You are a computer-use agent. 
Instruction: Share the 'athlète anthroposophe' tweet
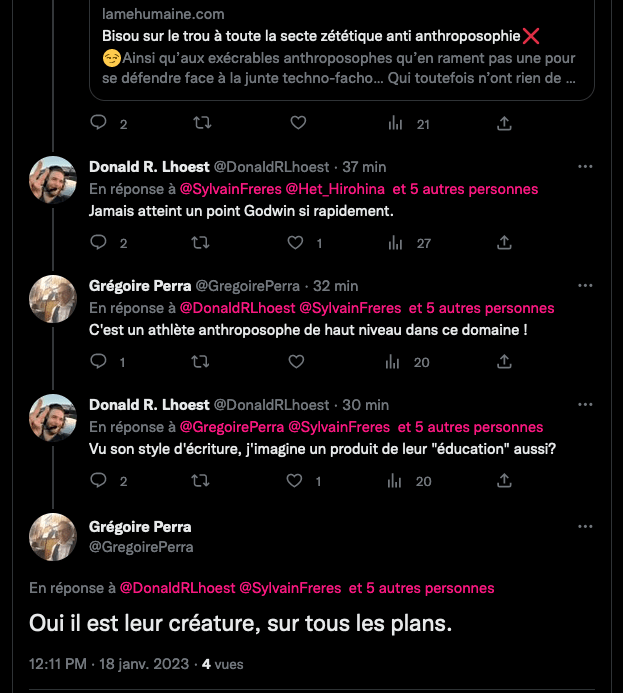point(505,362)
